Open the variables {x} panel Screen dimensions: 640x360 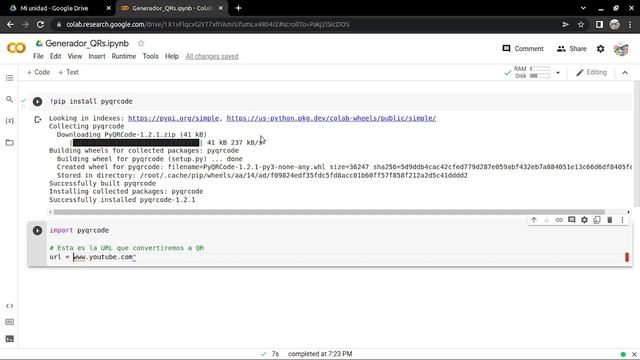(x=9, y=121)
